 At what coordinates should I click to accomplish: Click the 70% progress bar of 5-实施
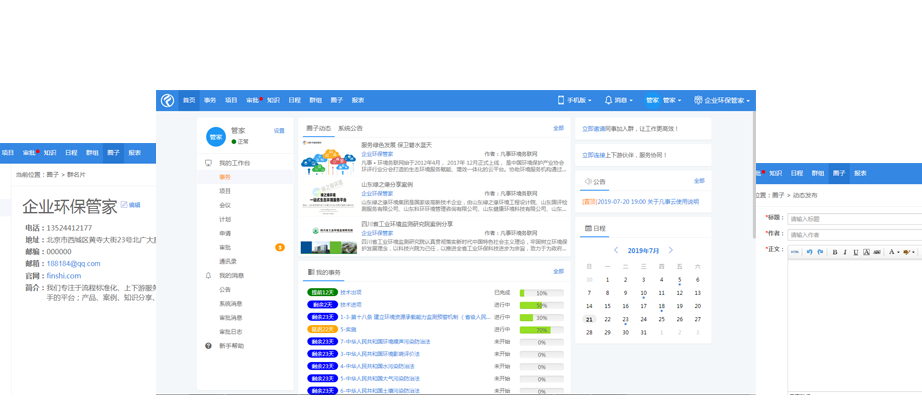tap(541, 329)
